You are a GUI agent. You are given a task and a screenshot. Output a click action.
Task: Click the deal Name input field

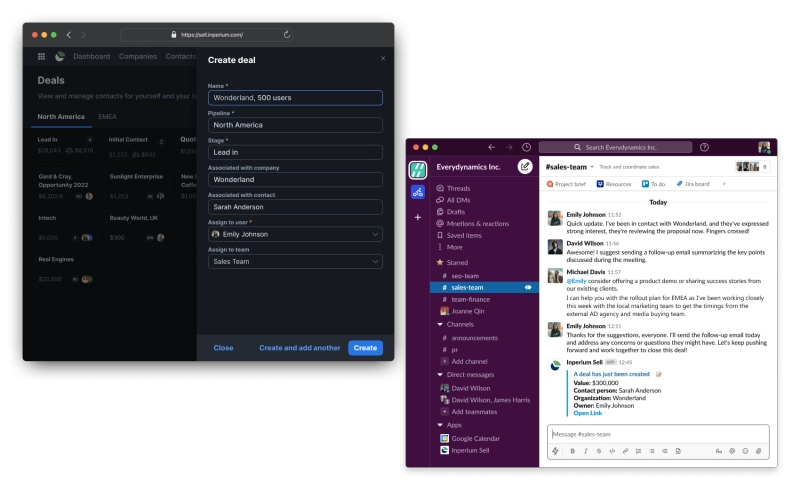tap(295, 97)
